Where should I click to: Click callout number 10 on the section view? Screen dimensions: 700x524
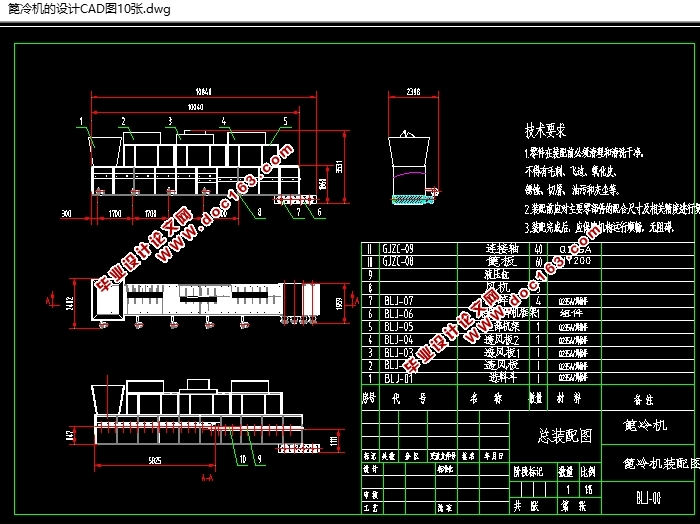pos(242,459)
